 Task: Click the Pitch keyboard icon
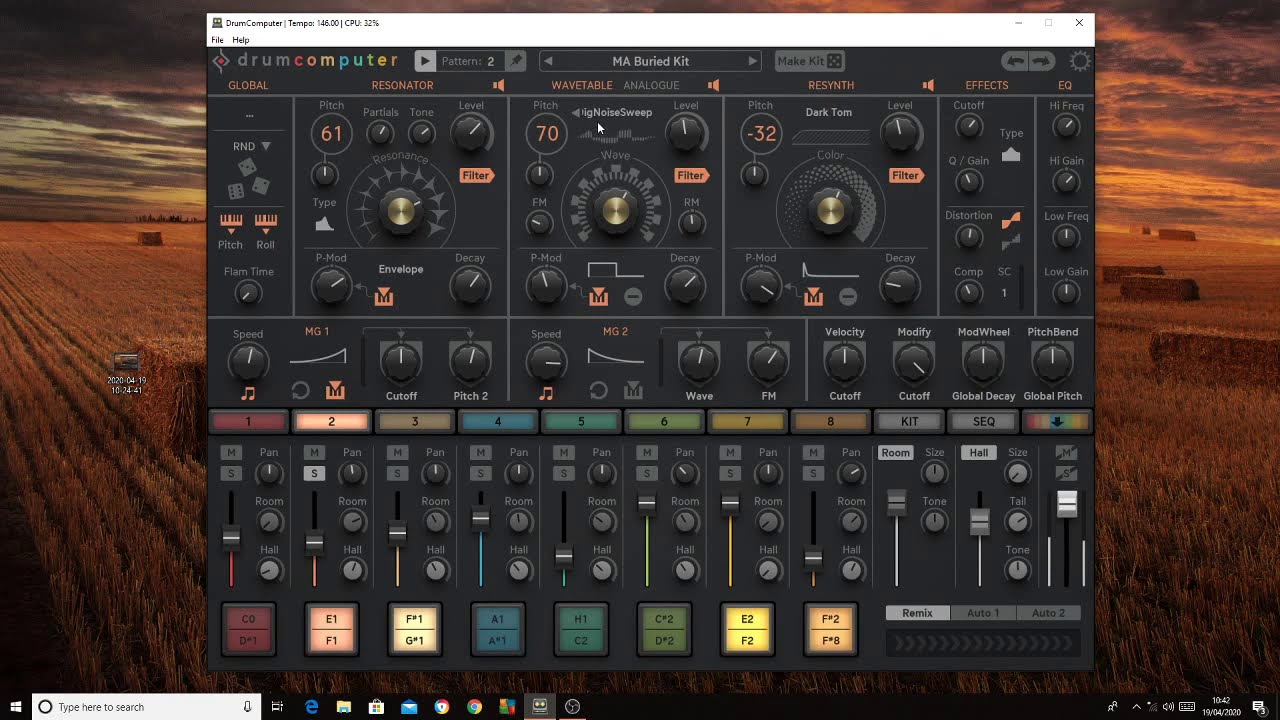pyautogui.click(x=230, y=222)
